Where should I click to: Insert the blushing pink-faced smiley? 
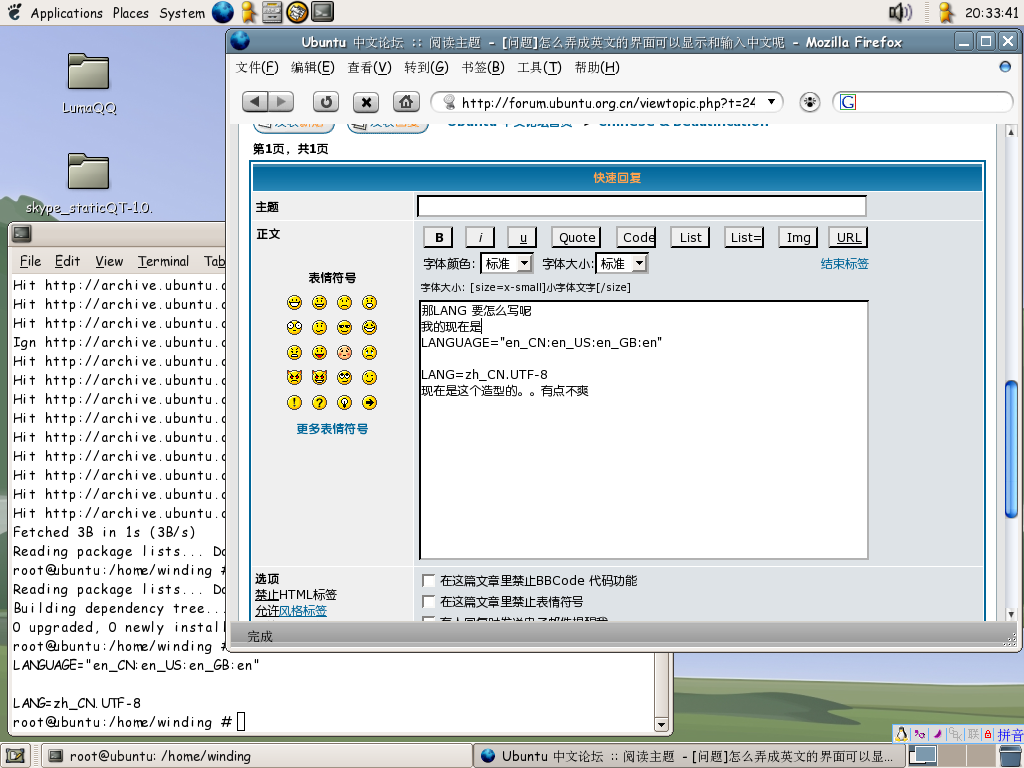click(x=344, y=353)
